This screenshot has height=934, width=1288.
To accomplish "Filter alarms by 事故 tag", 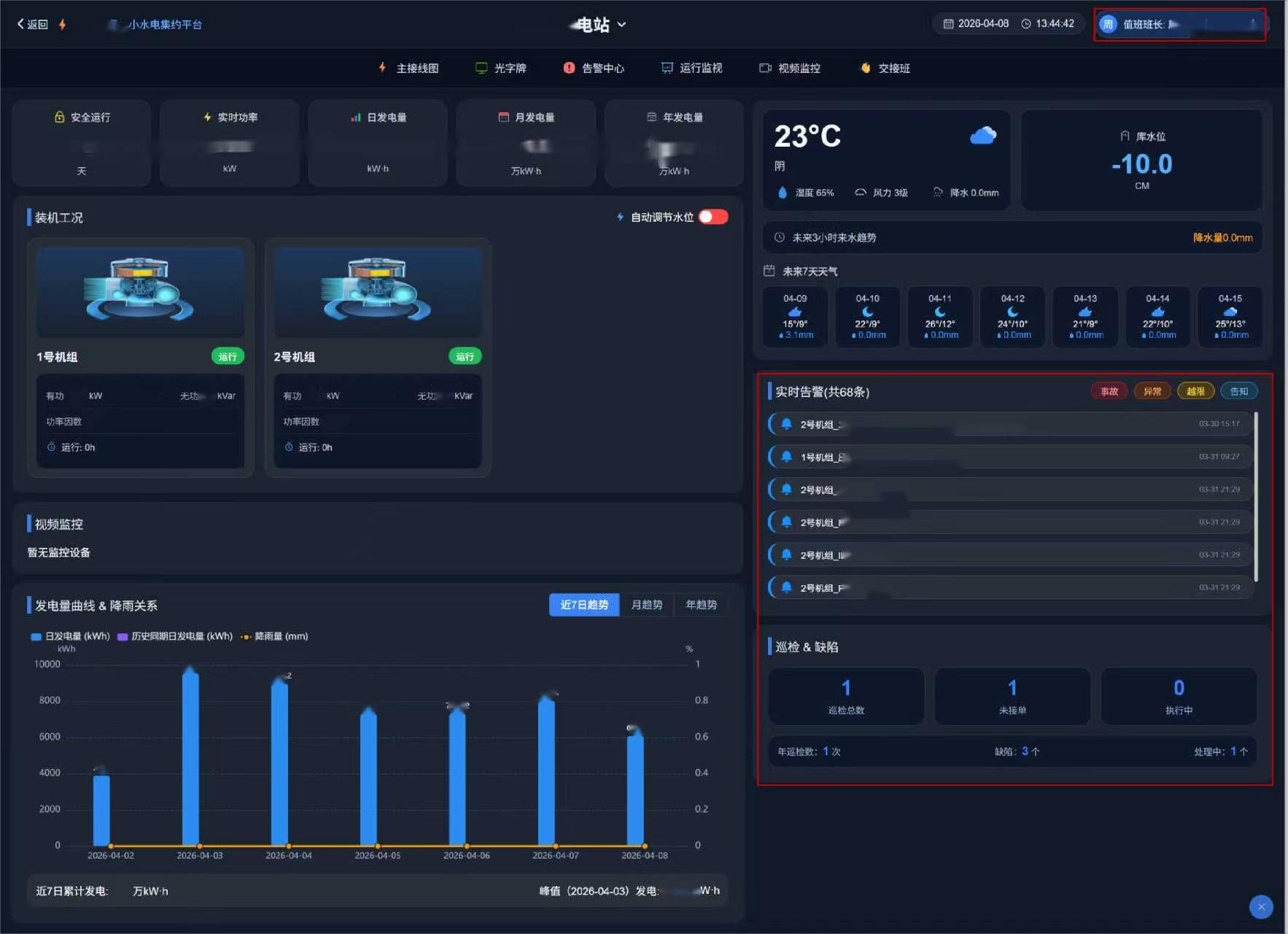I will tap(1109, 391).
